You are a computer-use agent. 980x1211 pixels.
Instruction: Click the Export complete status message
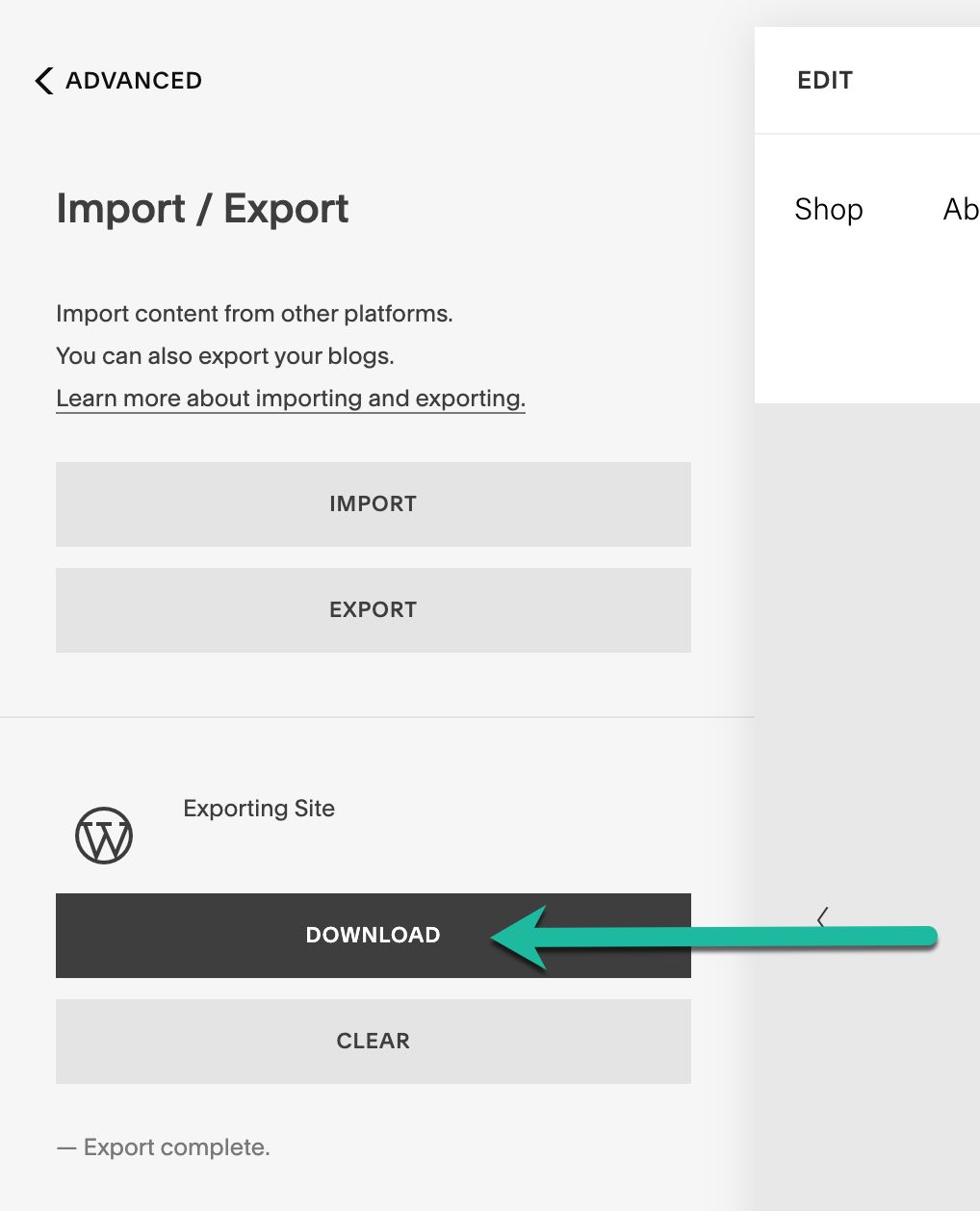click(163, 1147)
